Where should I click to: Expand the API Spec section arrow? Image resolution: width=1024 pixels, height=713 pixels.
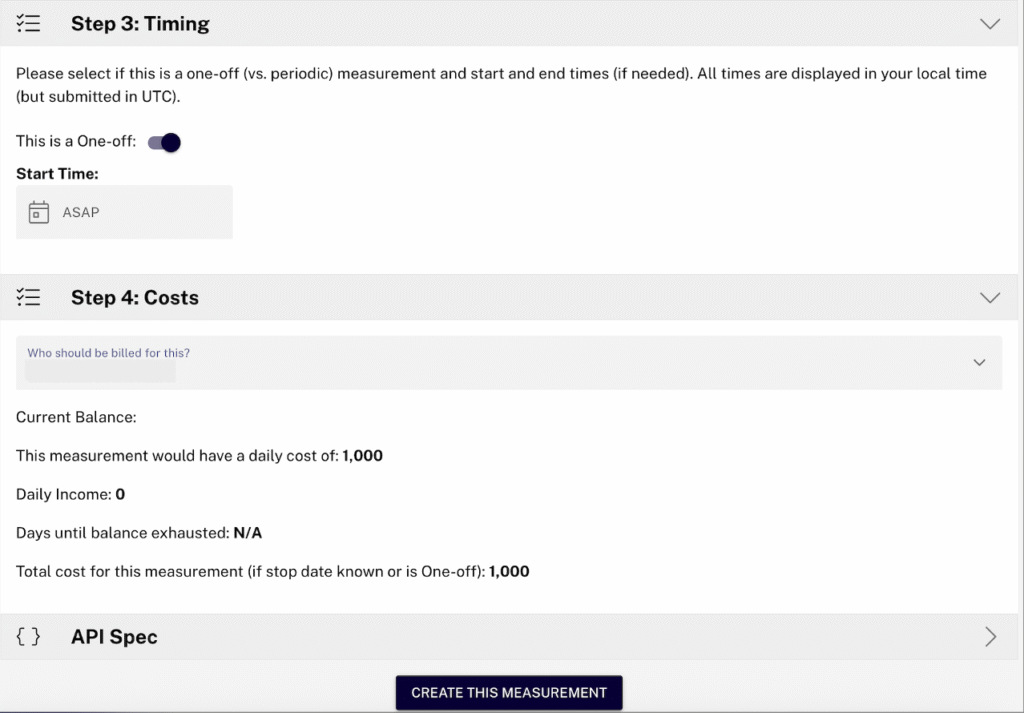pyautogui.click(x=990, y=637)
